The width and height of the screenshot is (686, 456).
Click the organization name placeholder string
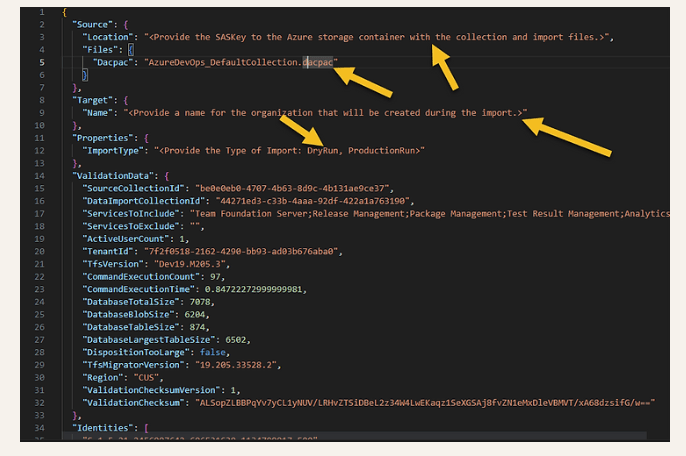point(325,113)
